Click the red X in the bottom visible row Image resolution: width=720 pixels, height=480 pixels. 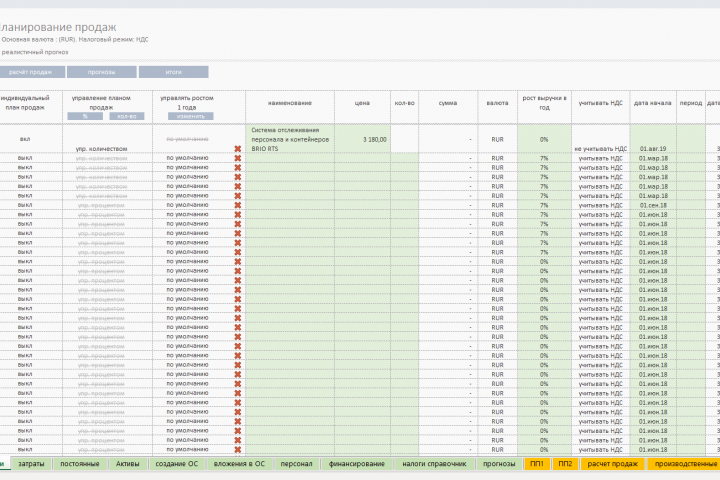coord(237,450)
